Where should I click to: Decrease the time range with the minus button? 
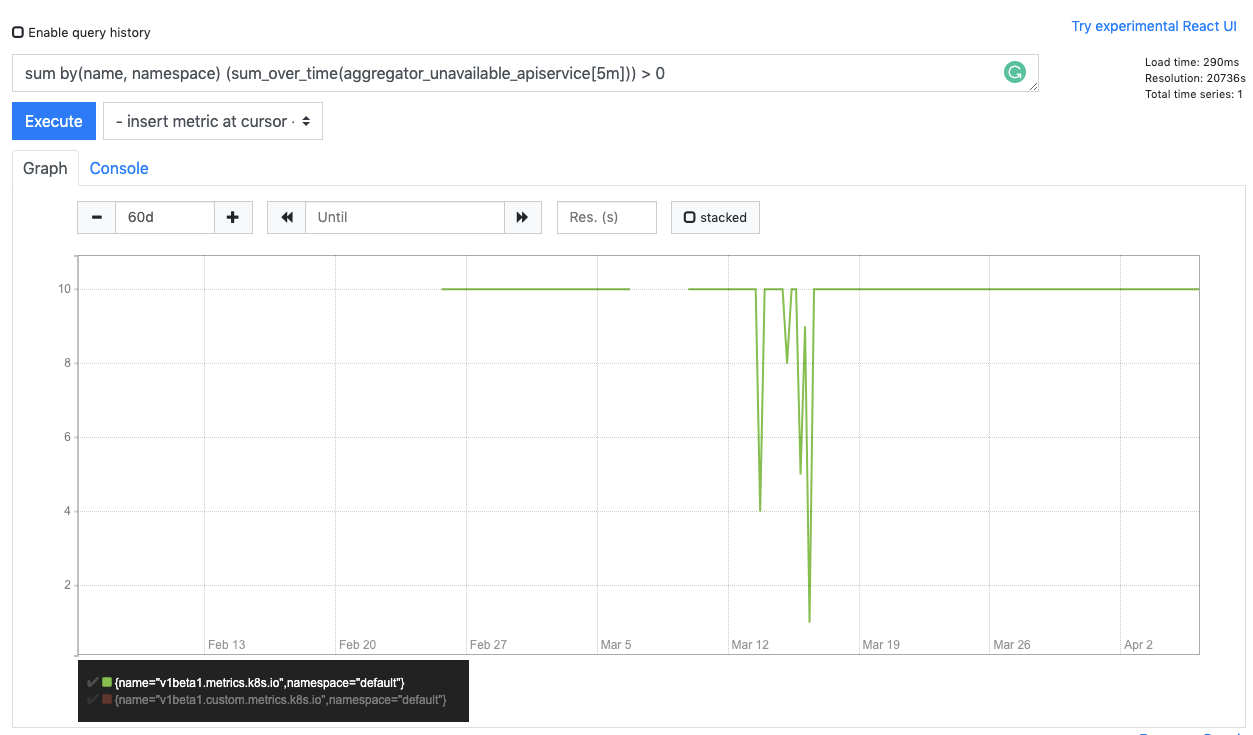[97, 217]
